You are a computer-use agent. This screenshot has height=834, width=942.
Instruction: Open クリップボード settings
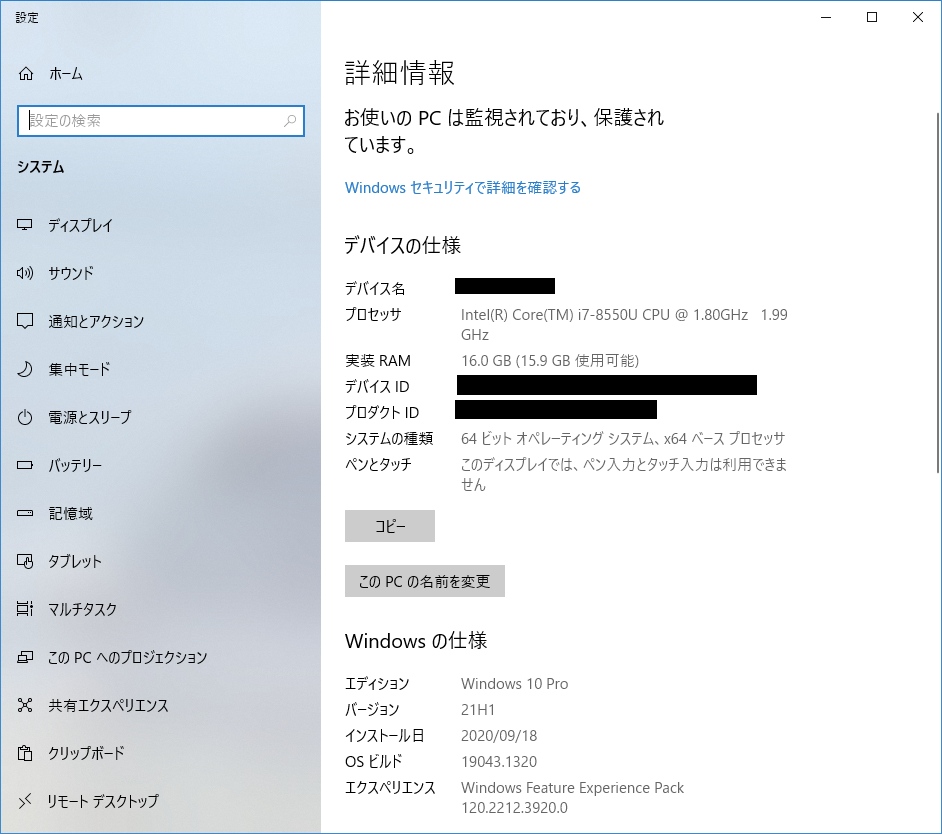click(x=86, y=754)
